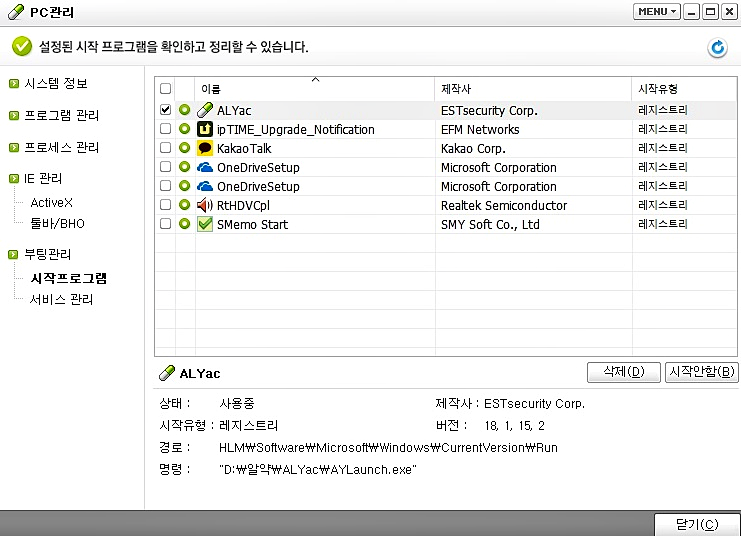Open 시스템 정보 section

pyautogui.click(x=56, y=84)
